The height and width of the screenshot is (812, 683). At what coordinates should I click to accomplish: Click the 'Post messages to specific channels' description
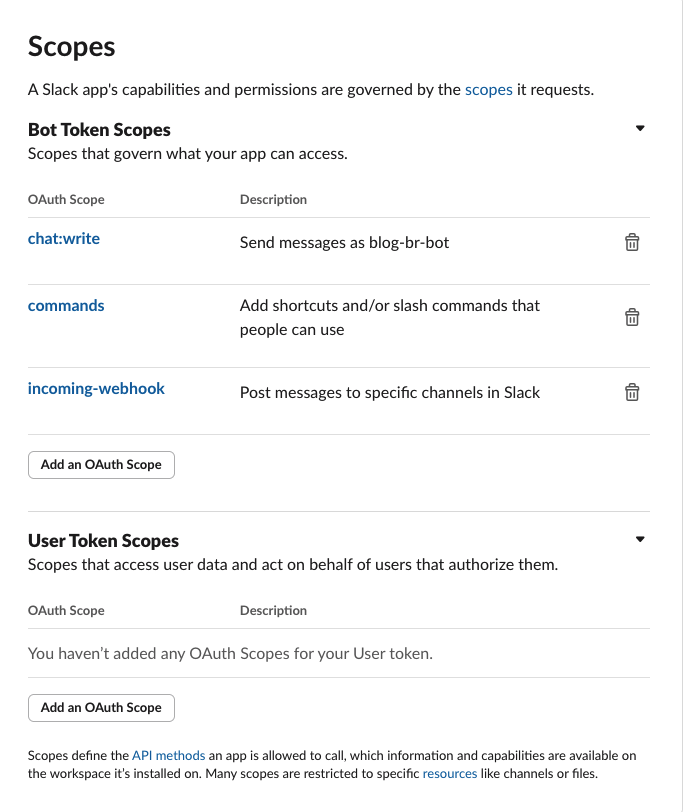(x=390, y=392)
